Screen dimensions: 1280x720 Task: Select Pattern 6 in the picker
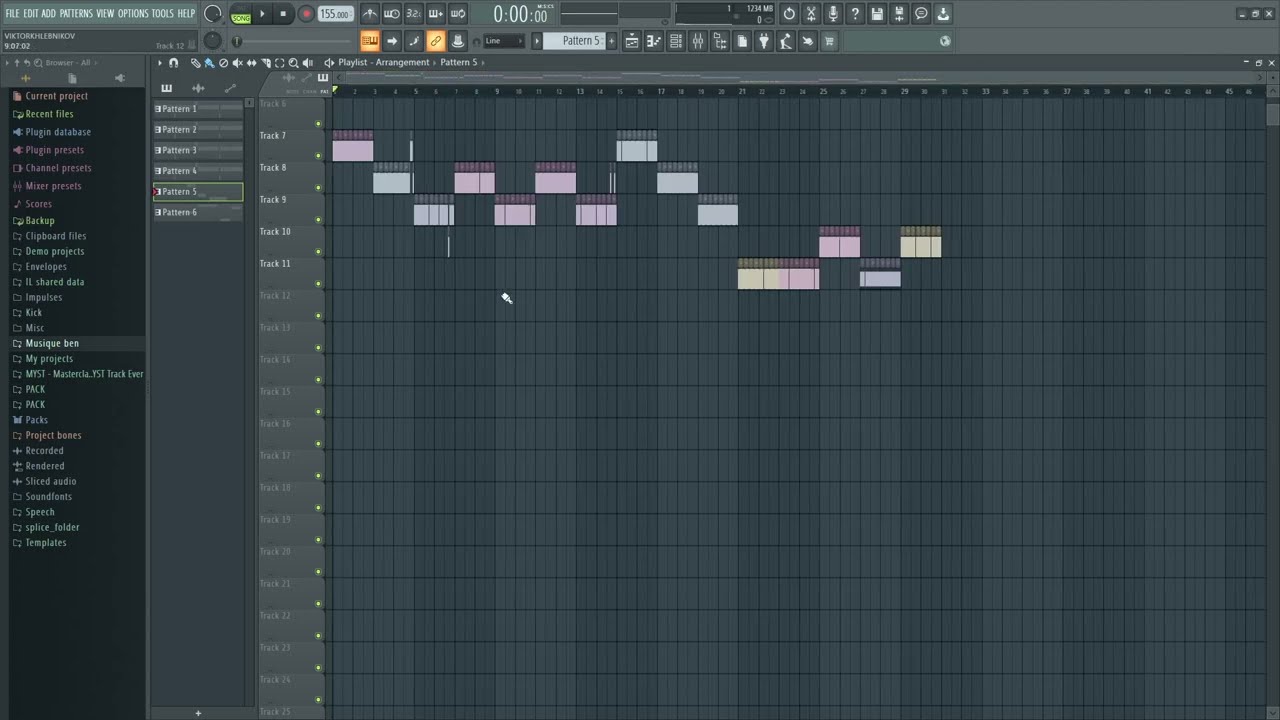(x=198, y=212)
